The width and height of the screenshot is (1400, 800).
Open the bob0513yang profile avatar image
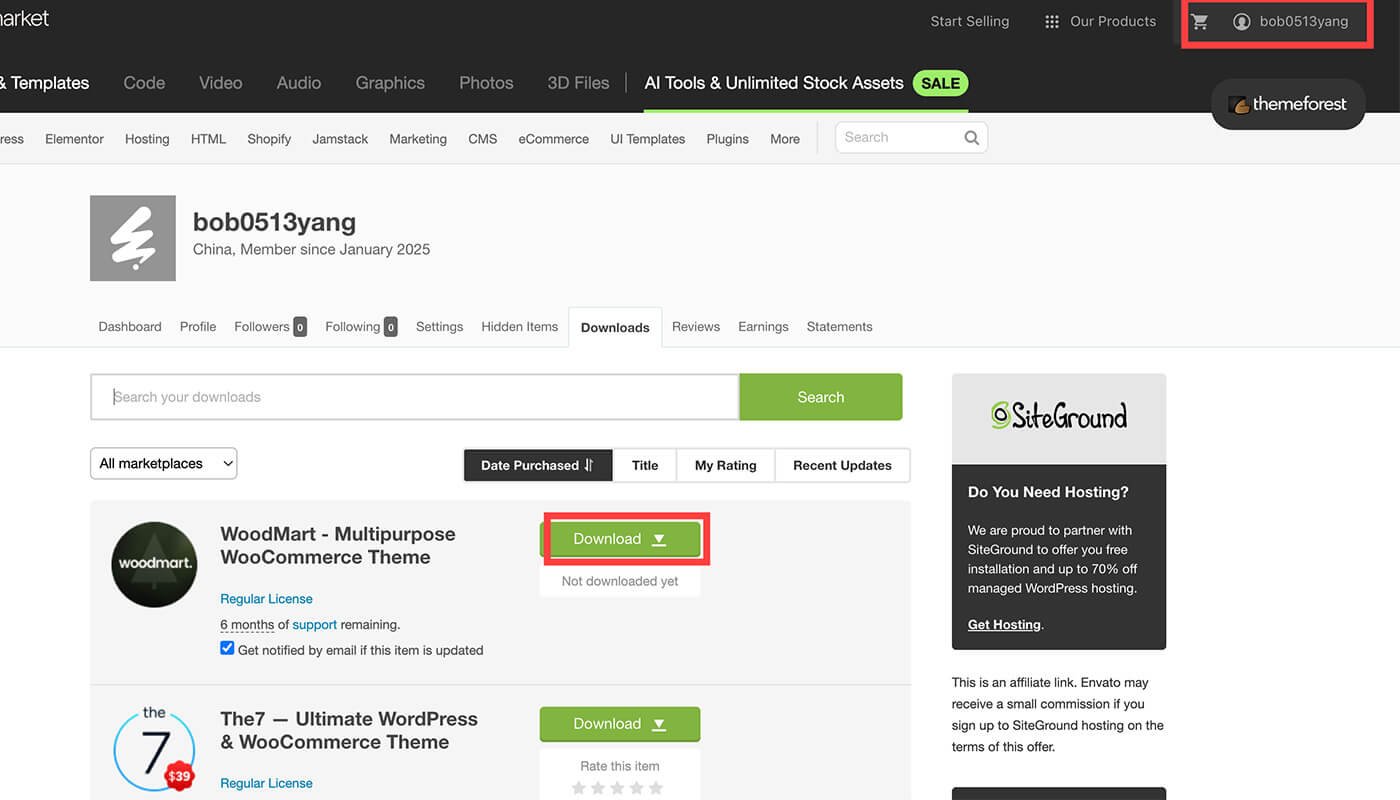pyautogui.click(x=133, y=238)
